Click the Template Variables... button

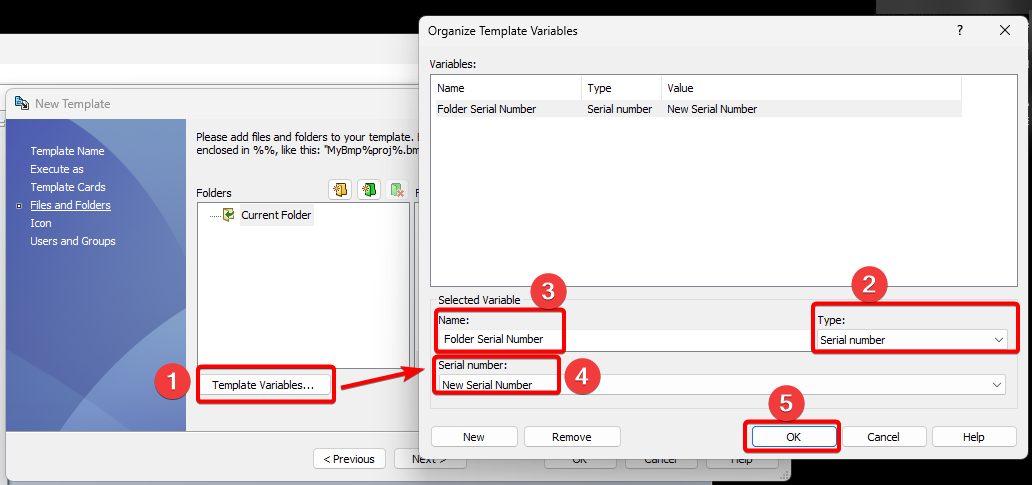263,385
